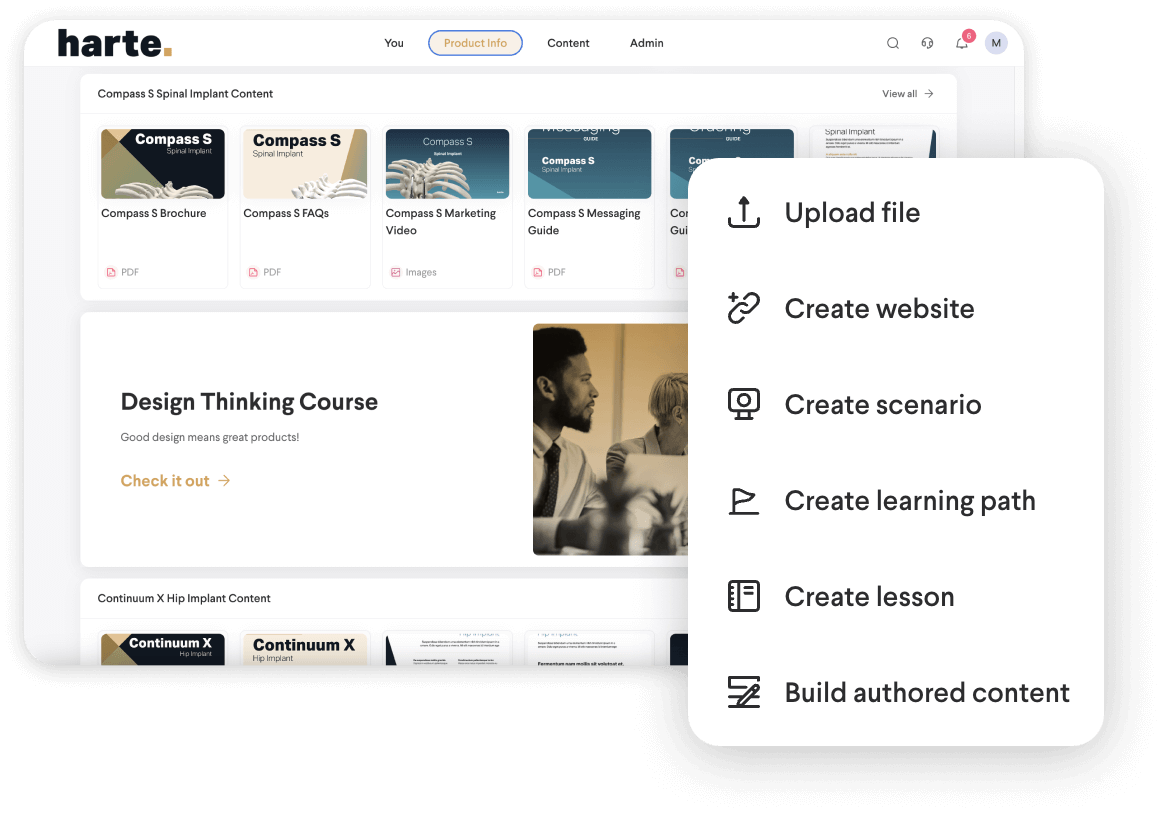Screen dimensions: 1168x818
Task: Click 'Good design means great products!' text
Action: pos(210,437)
